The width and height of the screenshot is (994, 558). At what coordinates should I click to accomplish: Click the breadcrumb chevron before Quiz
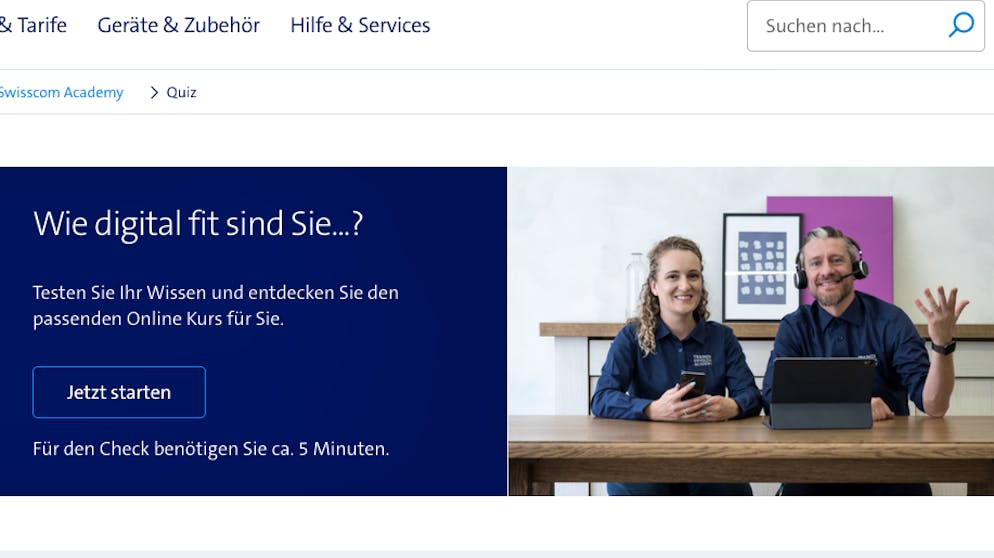tap(154, 93)
